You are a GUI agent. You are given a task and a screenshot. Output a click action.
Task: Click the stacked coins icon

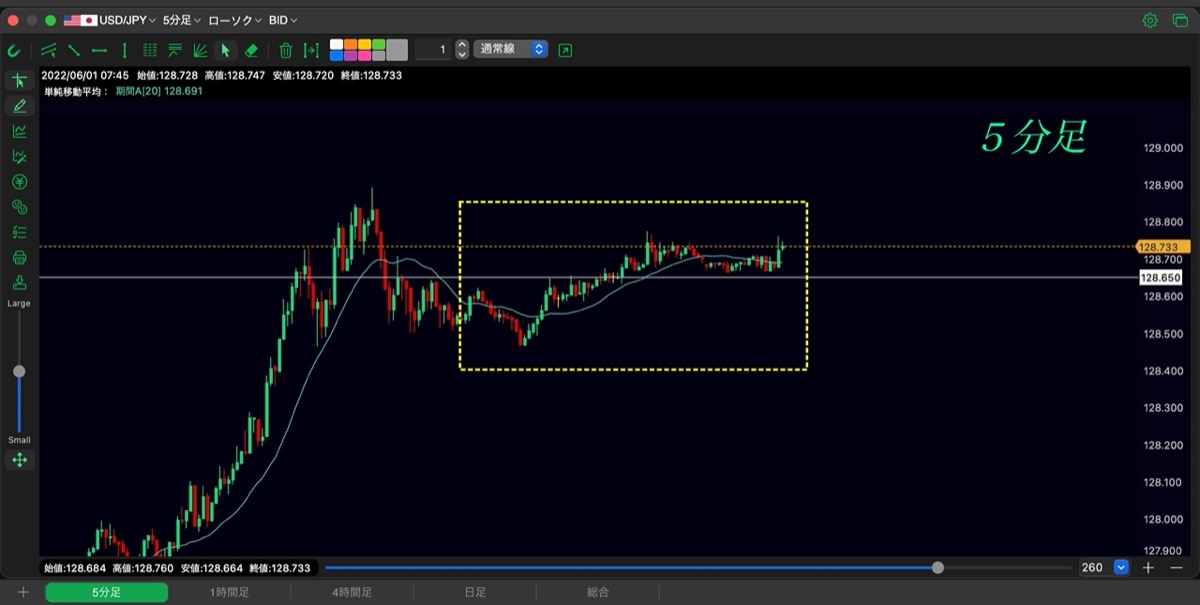coord(19,207)
